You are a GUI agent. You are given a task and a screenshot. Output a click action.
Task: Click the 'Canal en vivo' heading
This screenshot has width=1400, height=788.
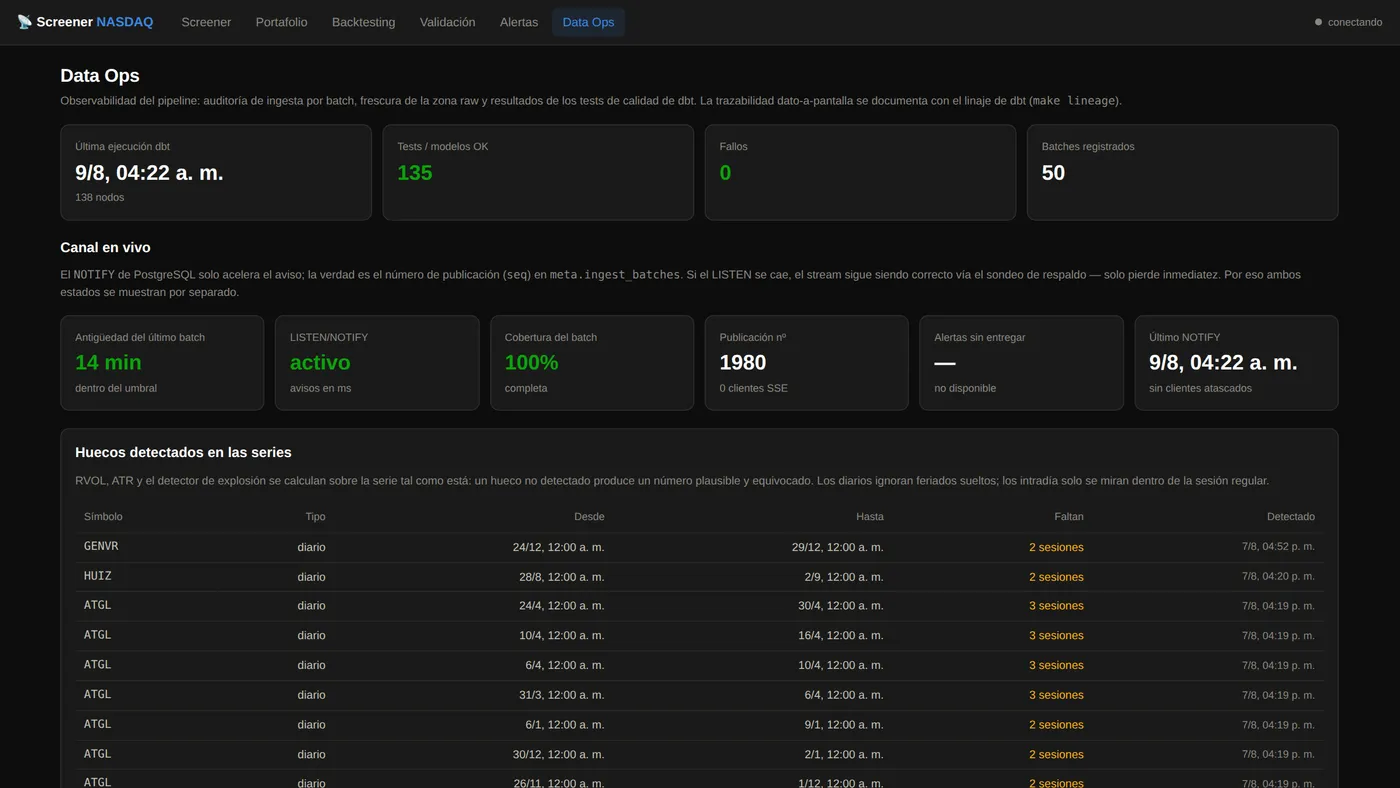(x=105, y=248)
